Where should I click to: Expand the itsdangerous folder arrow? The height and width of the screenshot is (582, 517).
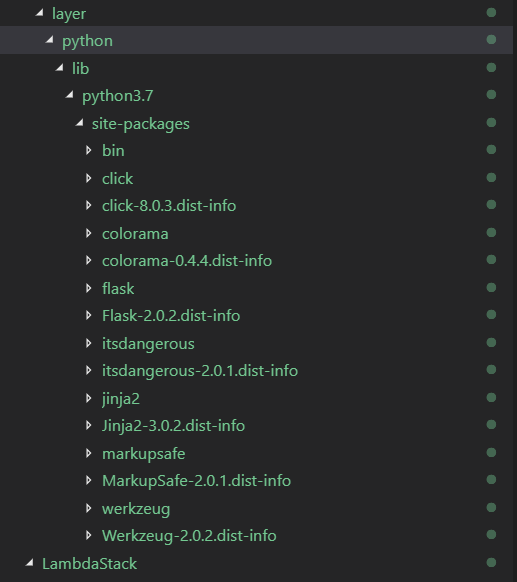pos(88,343)
